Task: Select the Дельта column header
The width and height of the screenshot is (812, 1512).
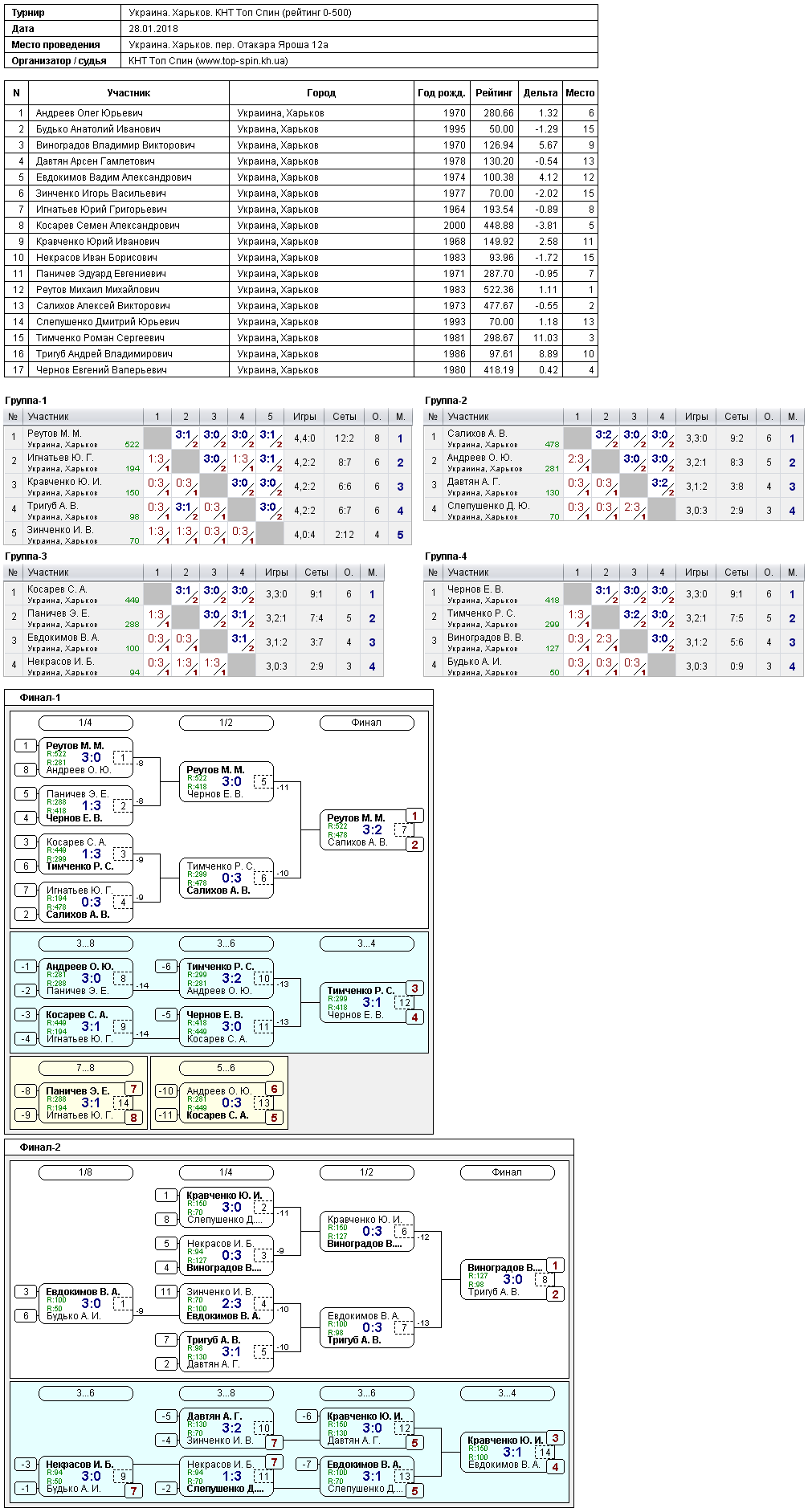Action: [x=541, y=93]
